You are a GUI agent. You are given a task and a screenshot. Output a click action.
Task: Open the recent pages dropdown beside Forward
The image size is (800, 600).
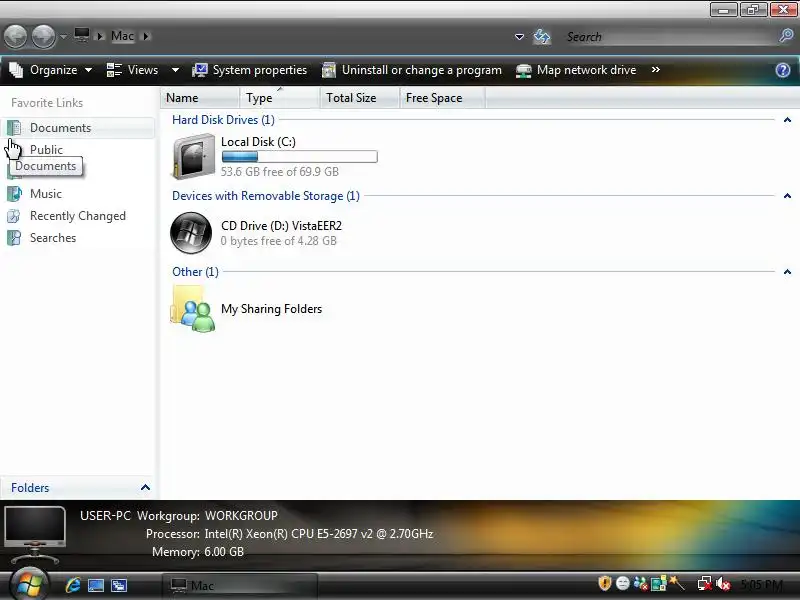coord(63,37)
